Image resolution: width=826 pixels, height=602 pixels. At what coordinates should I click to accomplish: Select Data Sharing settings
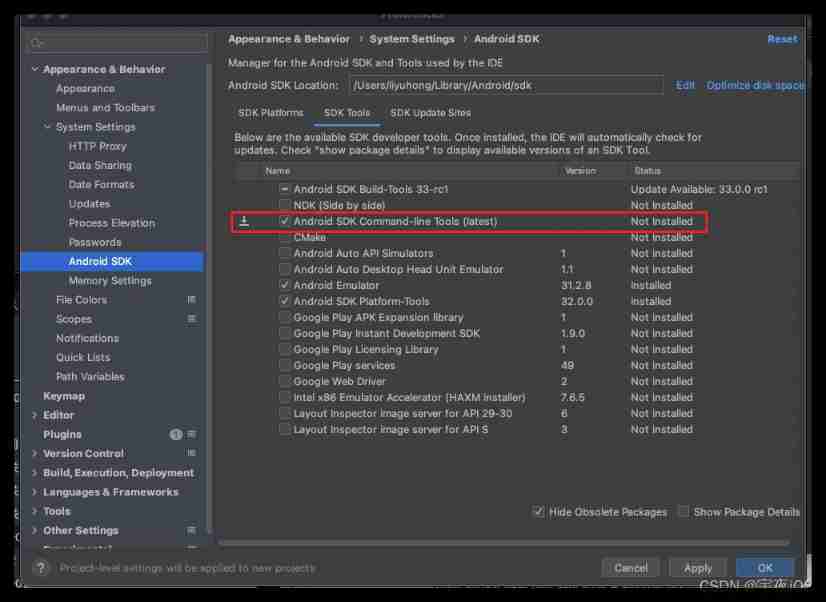coord(100,165)
